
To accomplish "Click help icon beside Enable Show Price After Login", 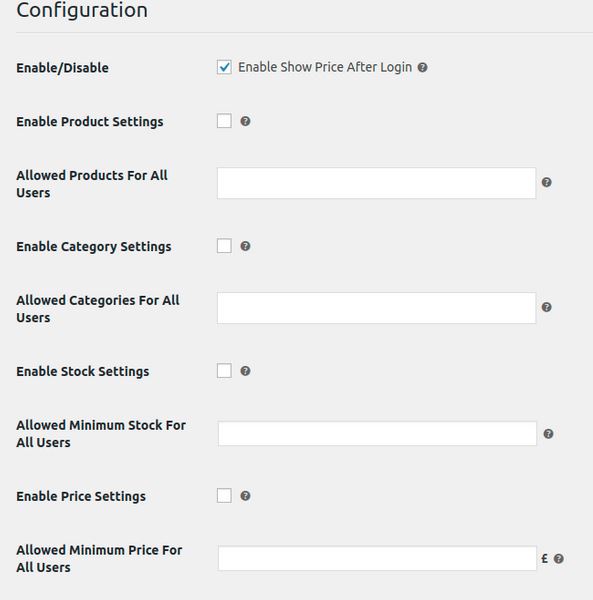I will [x=422, y=67].
